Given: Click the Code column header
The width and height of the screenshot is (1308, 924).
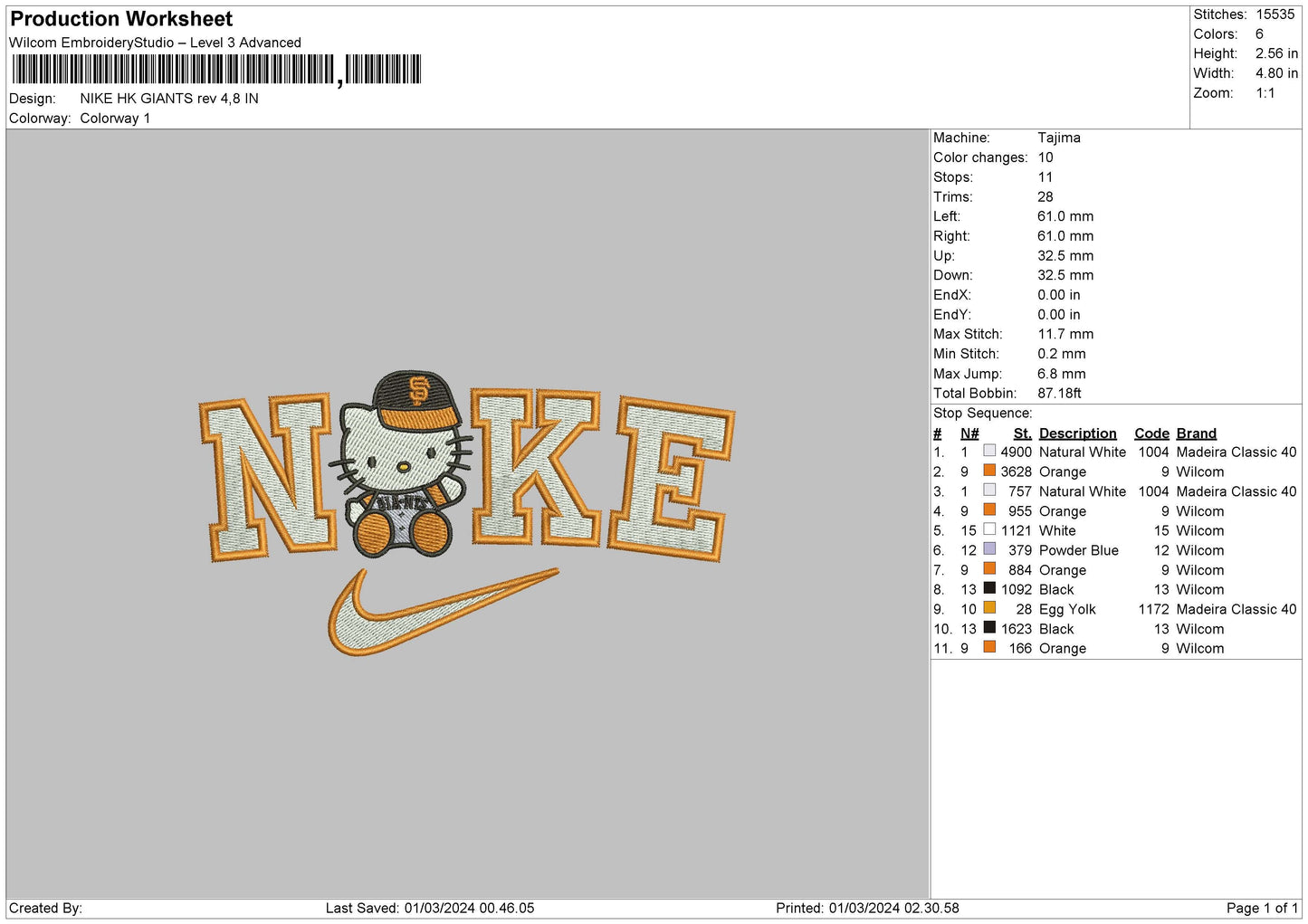Looking at the screenshot, I should 1151,433.
